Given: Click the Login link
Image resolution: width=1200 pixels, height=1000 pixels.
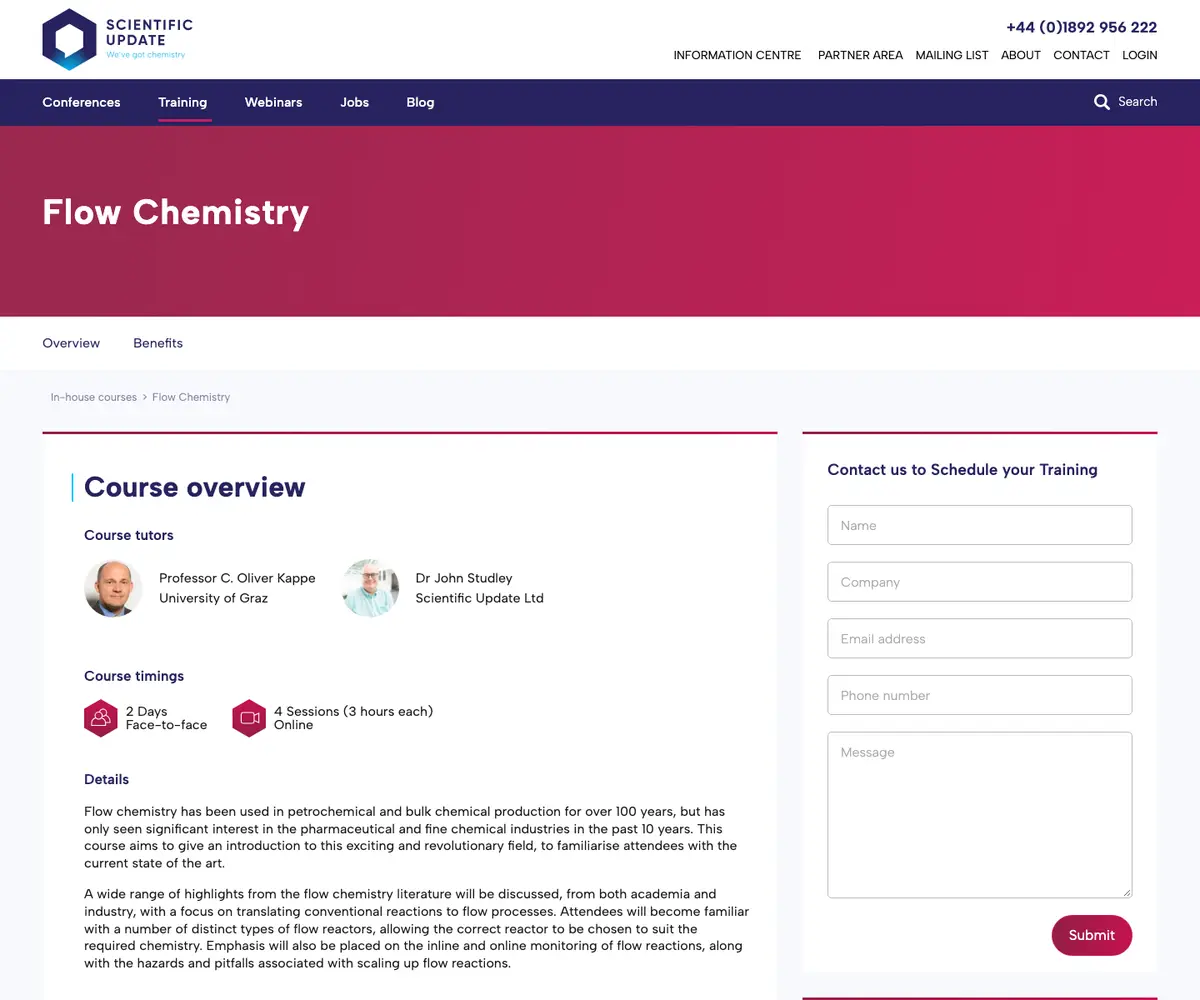Looking at the screenshot, I should [1140, 55].
